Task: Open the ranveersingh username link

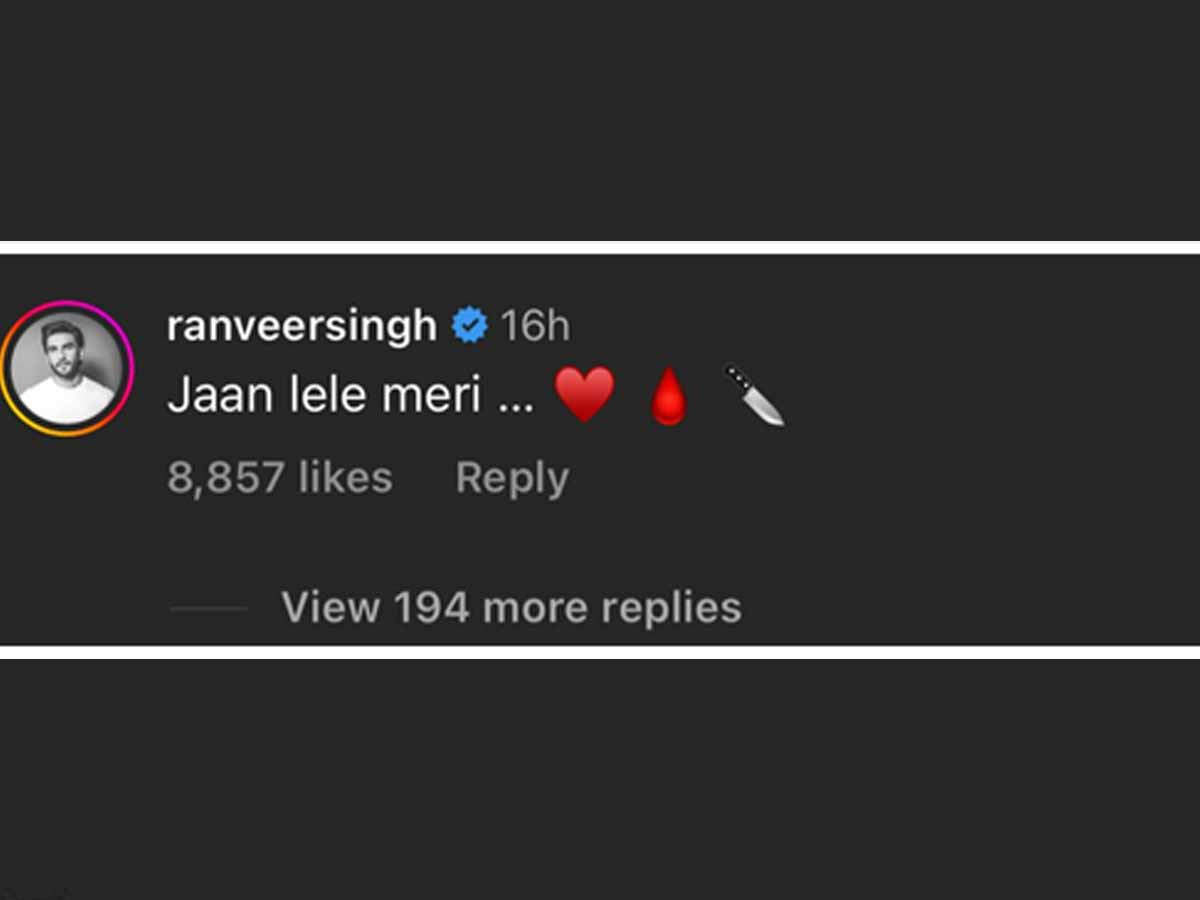Action: (302, 327)
